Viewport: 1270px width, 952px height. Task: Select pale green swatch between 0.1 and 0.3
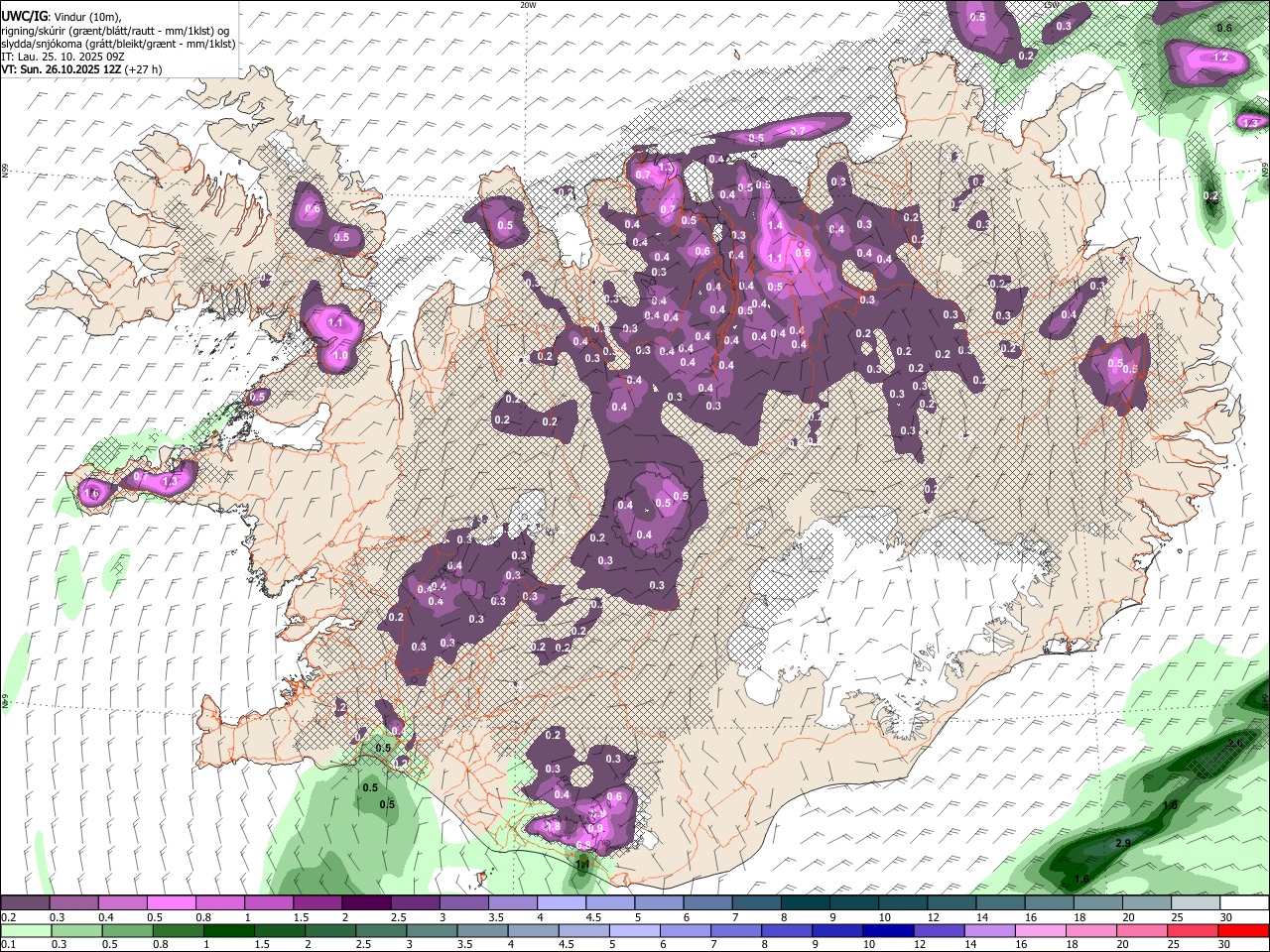pyautogui.click(x=26, y=931)
